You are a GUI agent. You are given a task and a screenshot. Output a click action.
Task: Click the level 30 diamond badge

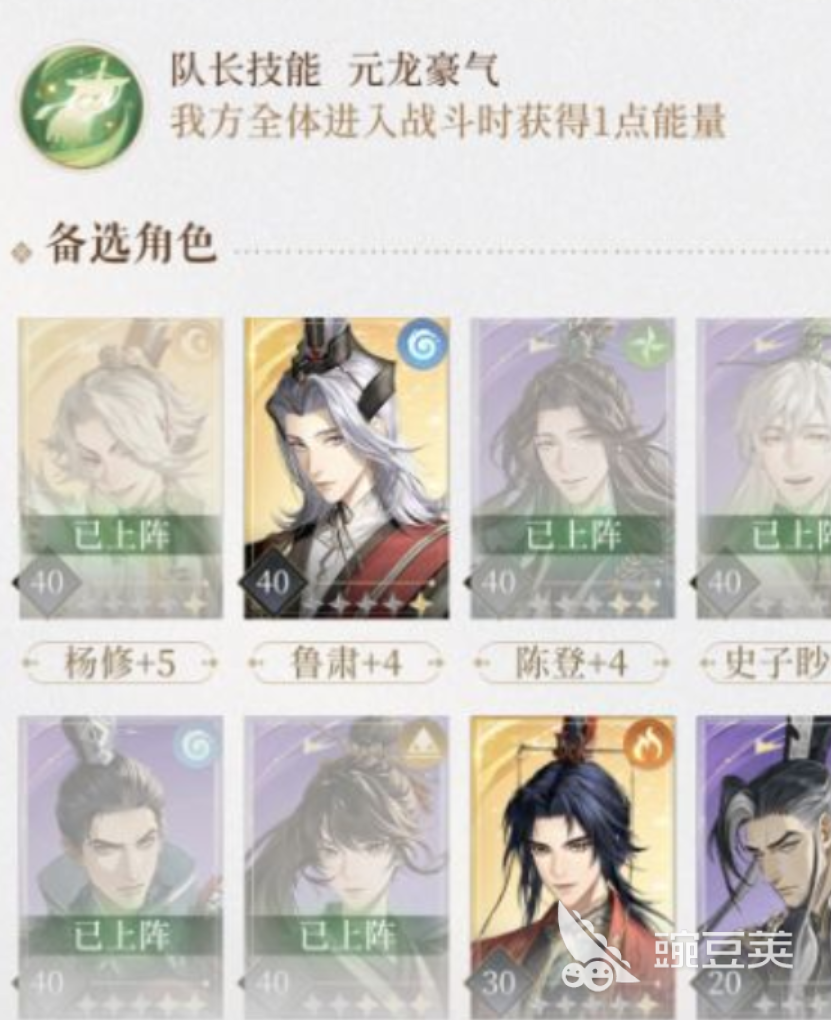point(498,983)
